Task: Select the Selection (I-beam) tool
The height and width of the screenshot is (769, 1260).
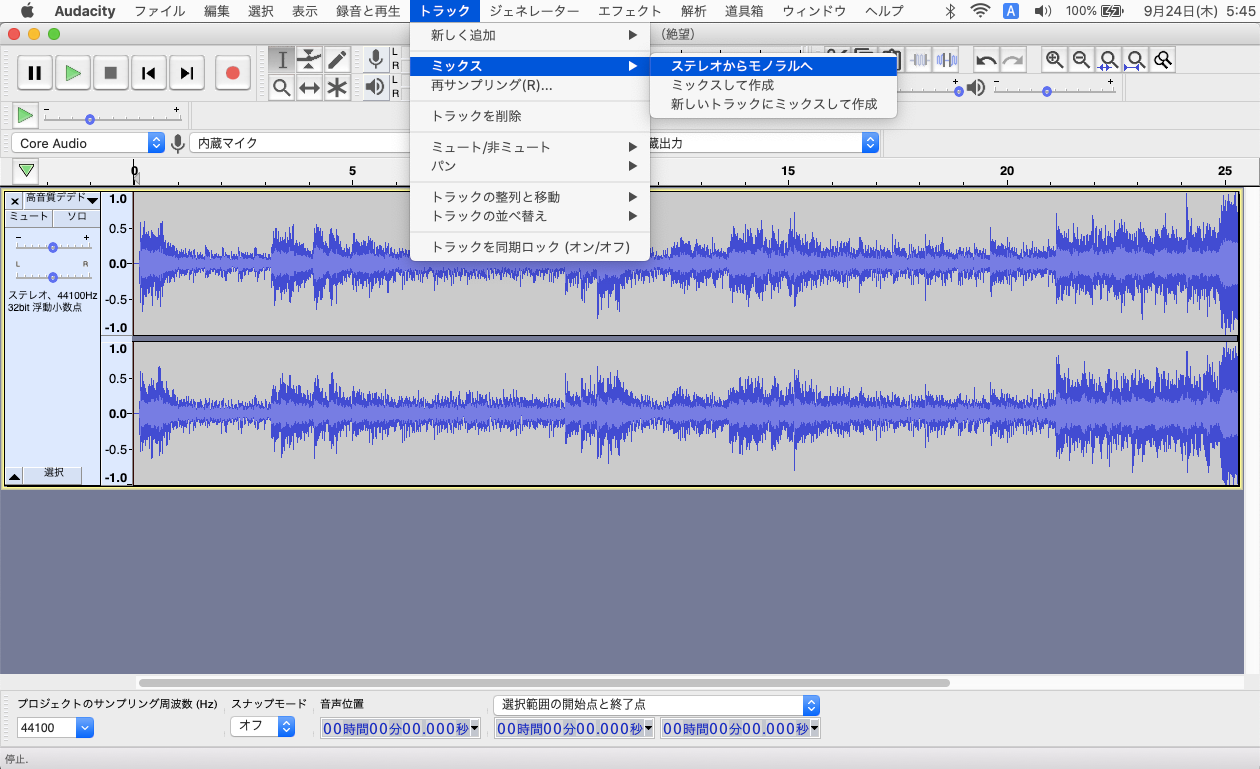Action: 282,60
